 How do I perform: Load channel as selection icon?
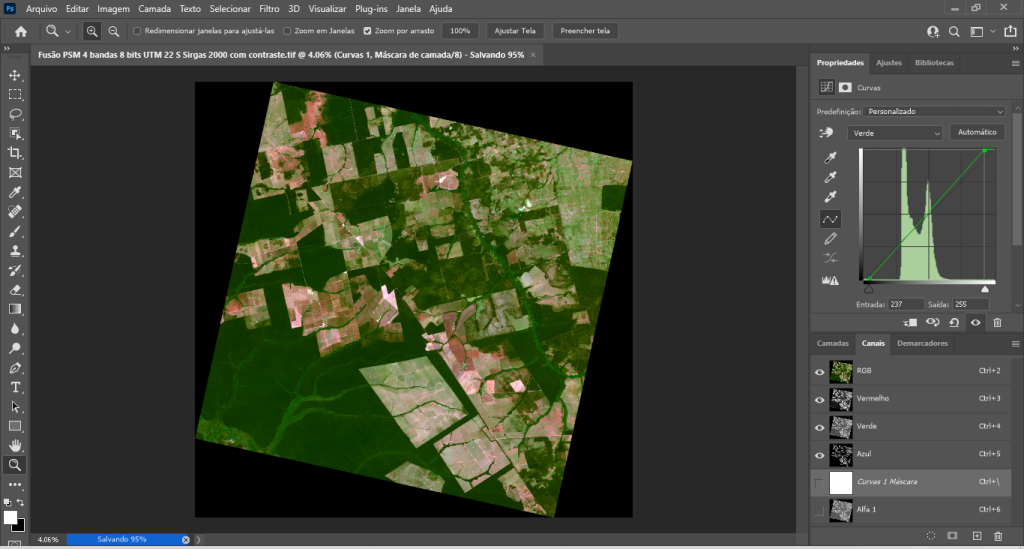tap(930, 536)
